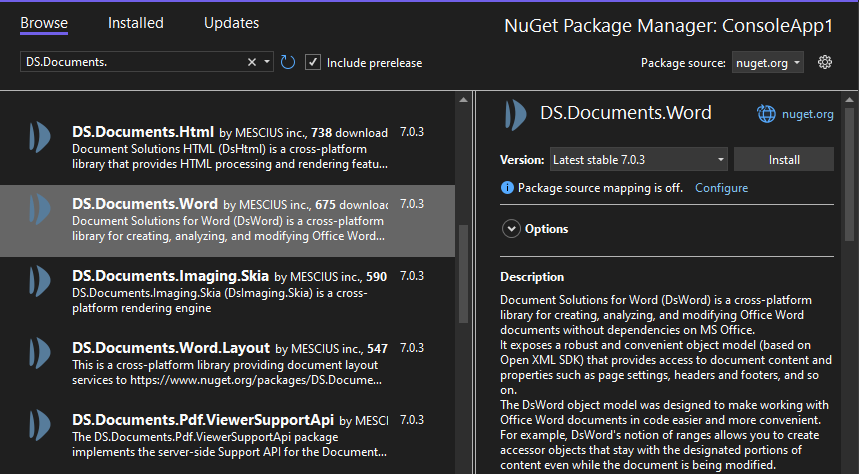Viewport: 859px width, 474px height.
Task: Click the globe icon beside nuget.org
Action: pos(766,114)
